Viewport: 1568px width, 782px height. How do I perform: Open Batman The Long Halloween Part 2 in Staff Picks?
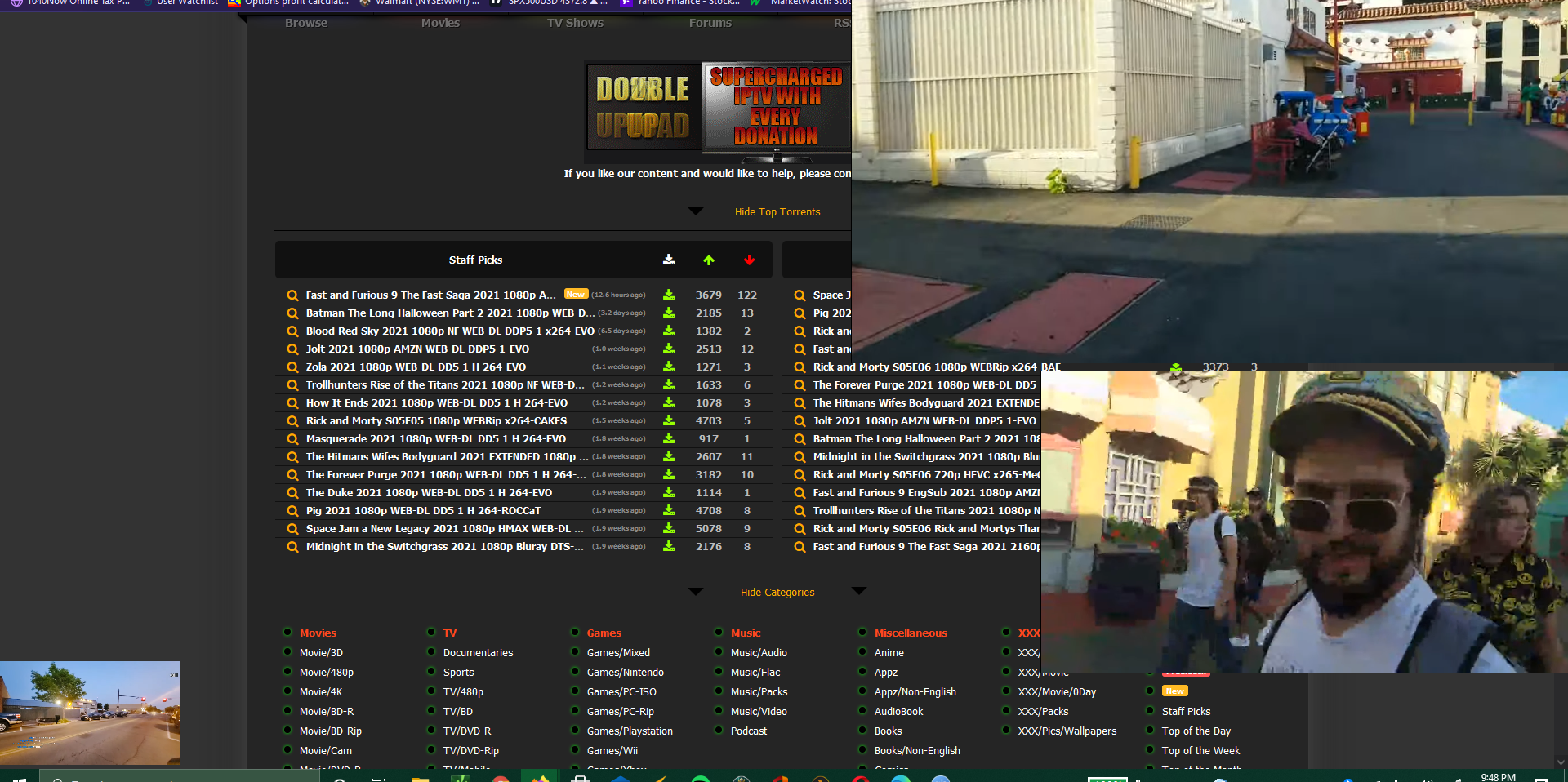[450, 313]
